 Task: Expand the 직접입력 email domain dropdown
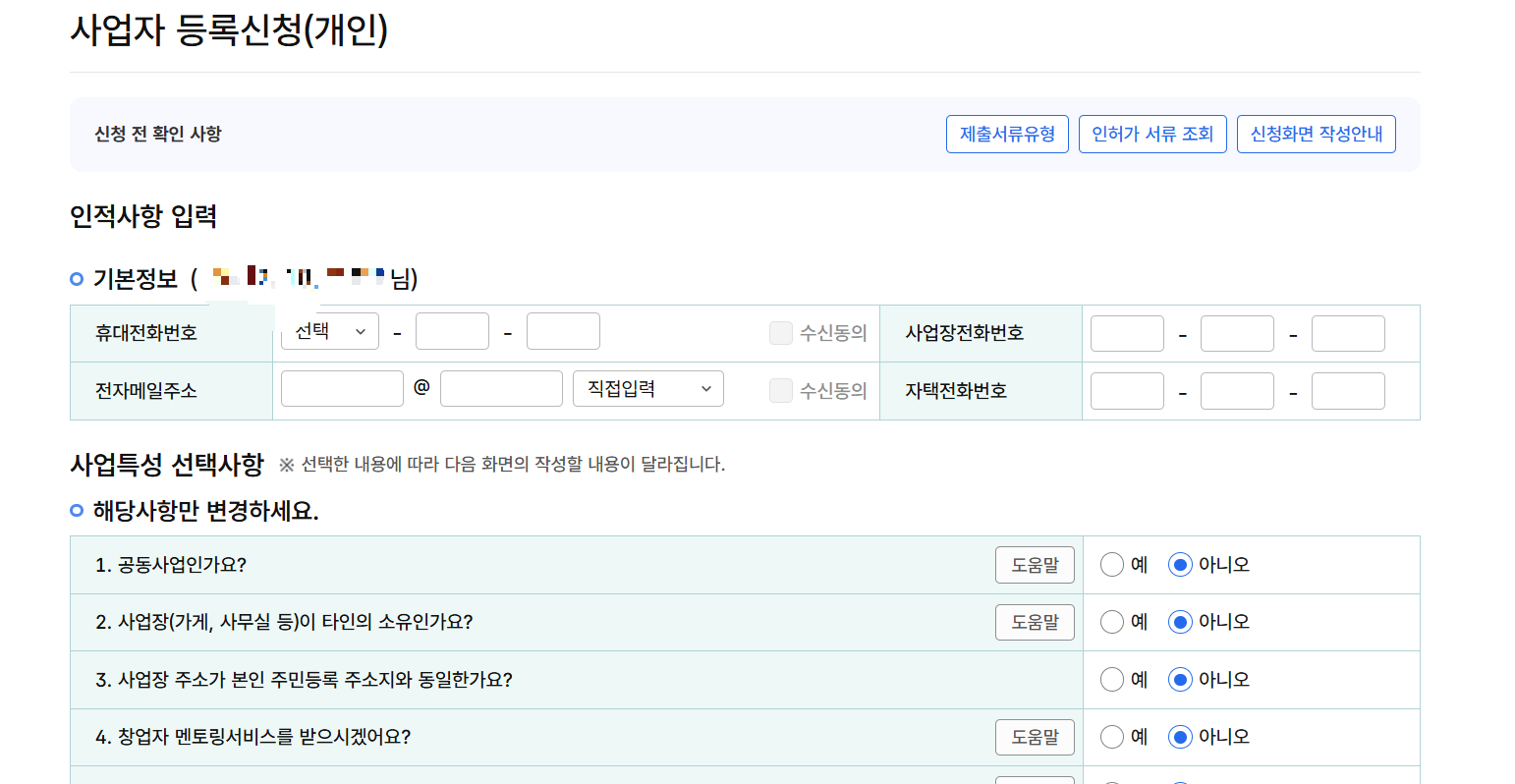[x=648, y=389]
